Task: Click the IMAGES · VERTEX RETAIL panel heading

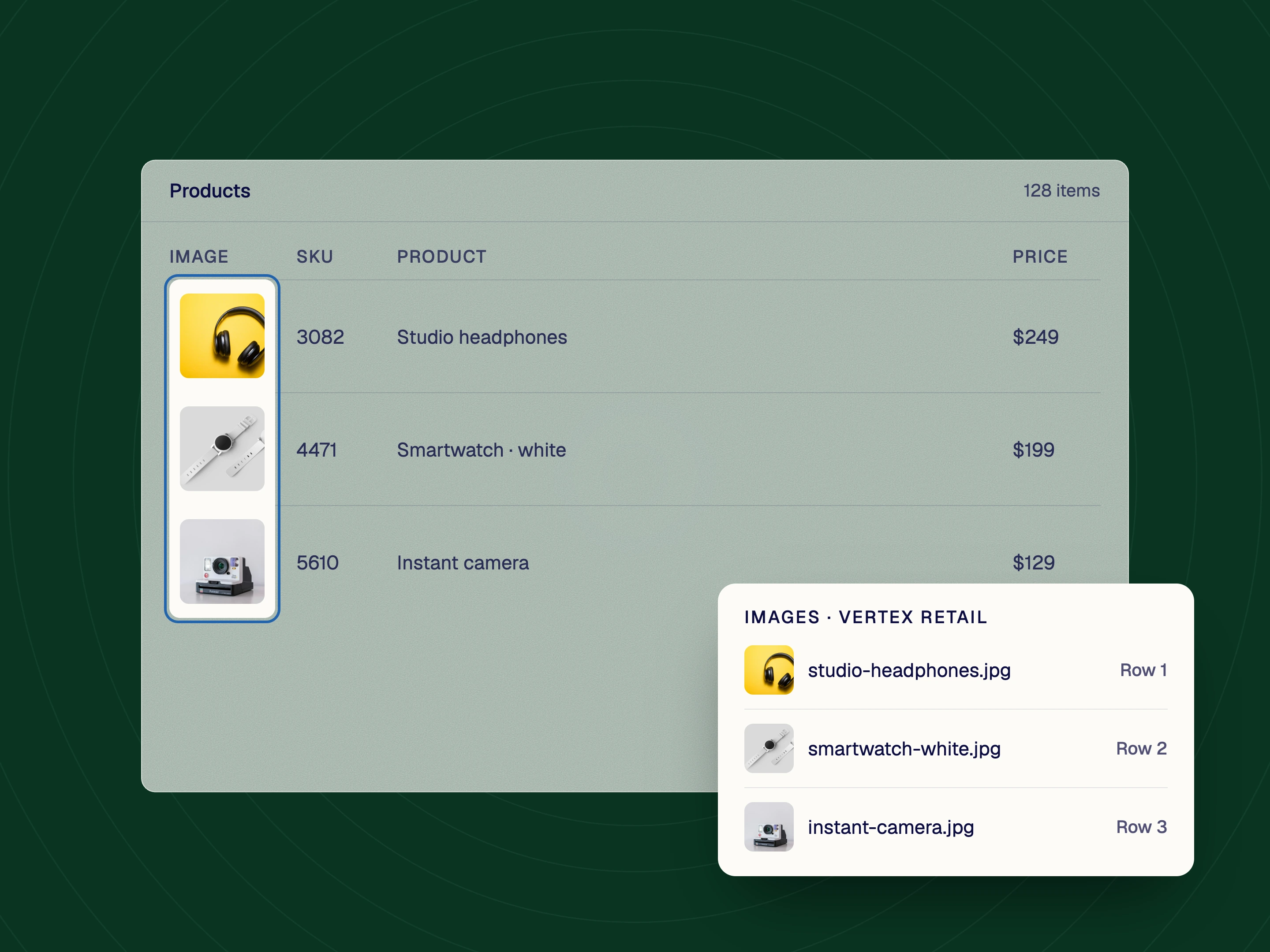Action: point(865,617)
